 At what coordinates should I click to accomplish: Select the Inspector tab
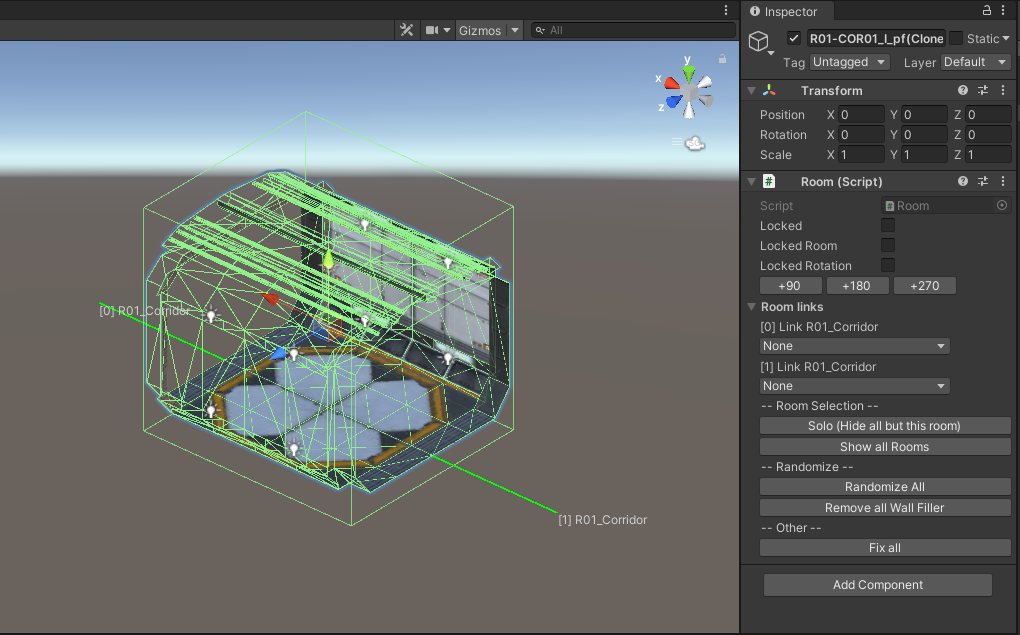click(783, 11)
